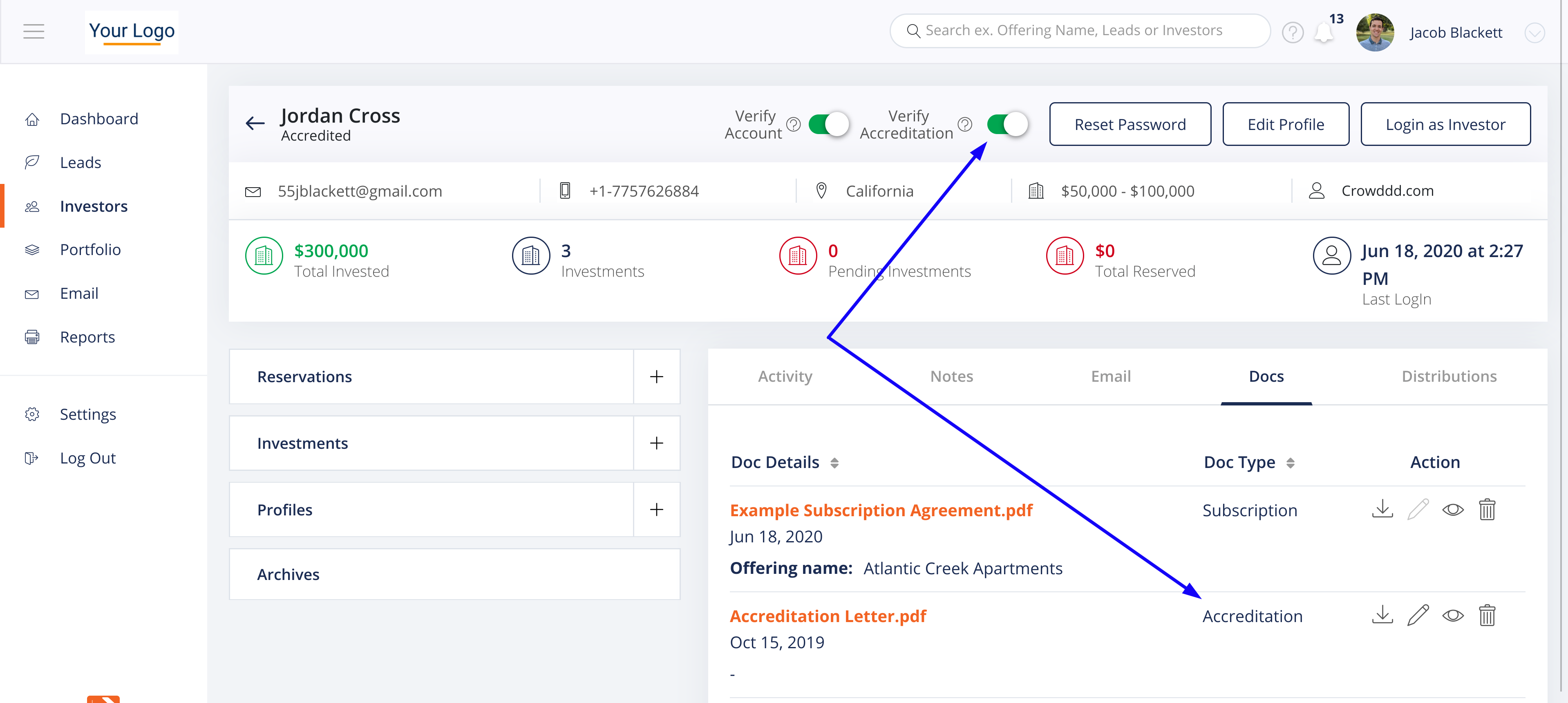Viewport: 1568px width, 703px height.
Task: Click the Reset Password button
Action: tap(1130, 124)
